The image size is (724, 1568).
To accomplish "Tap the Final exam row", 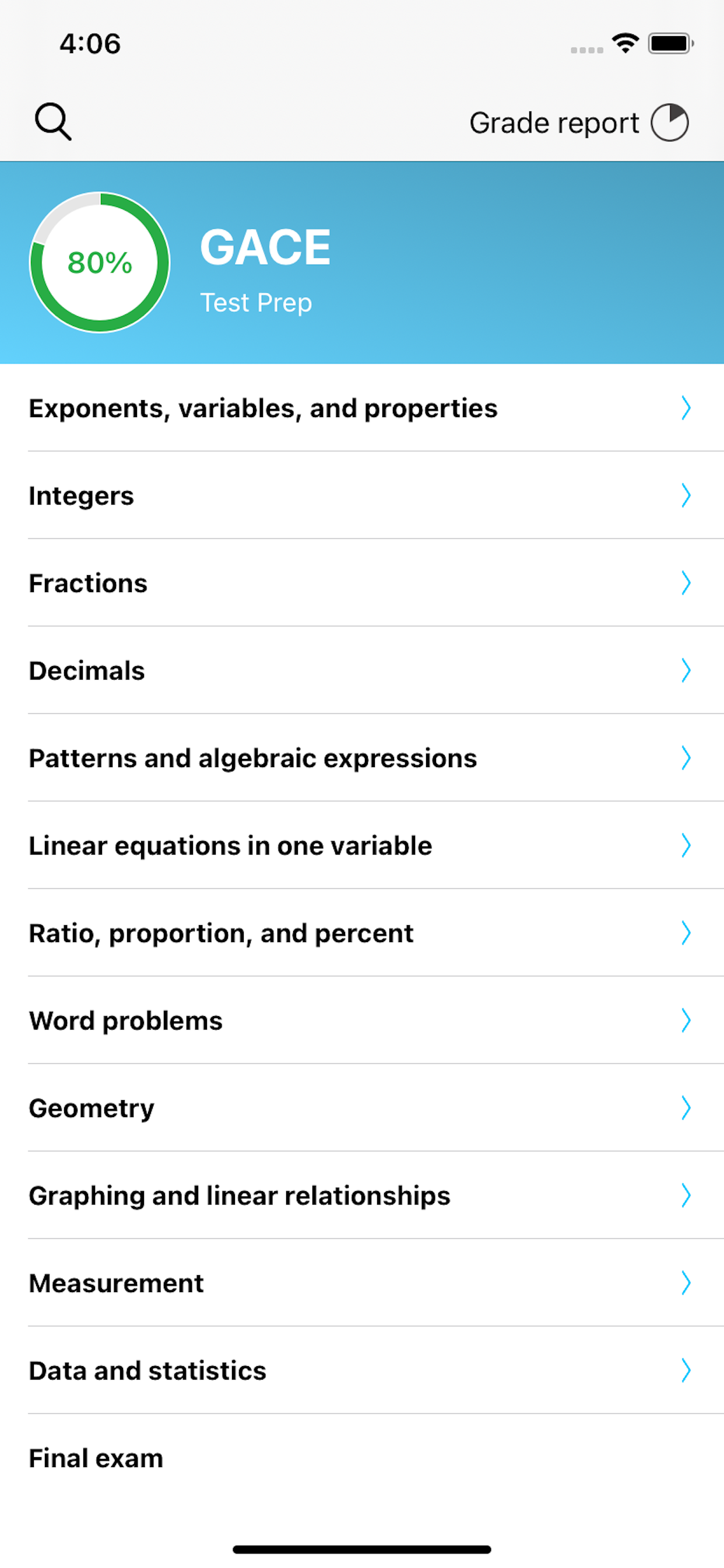I will coord(95,1458).
